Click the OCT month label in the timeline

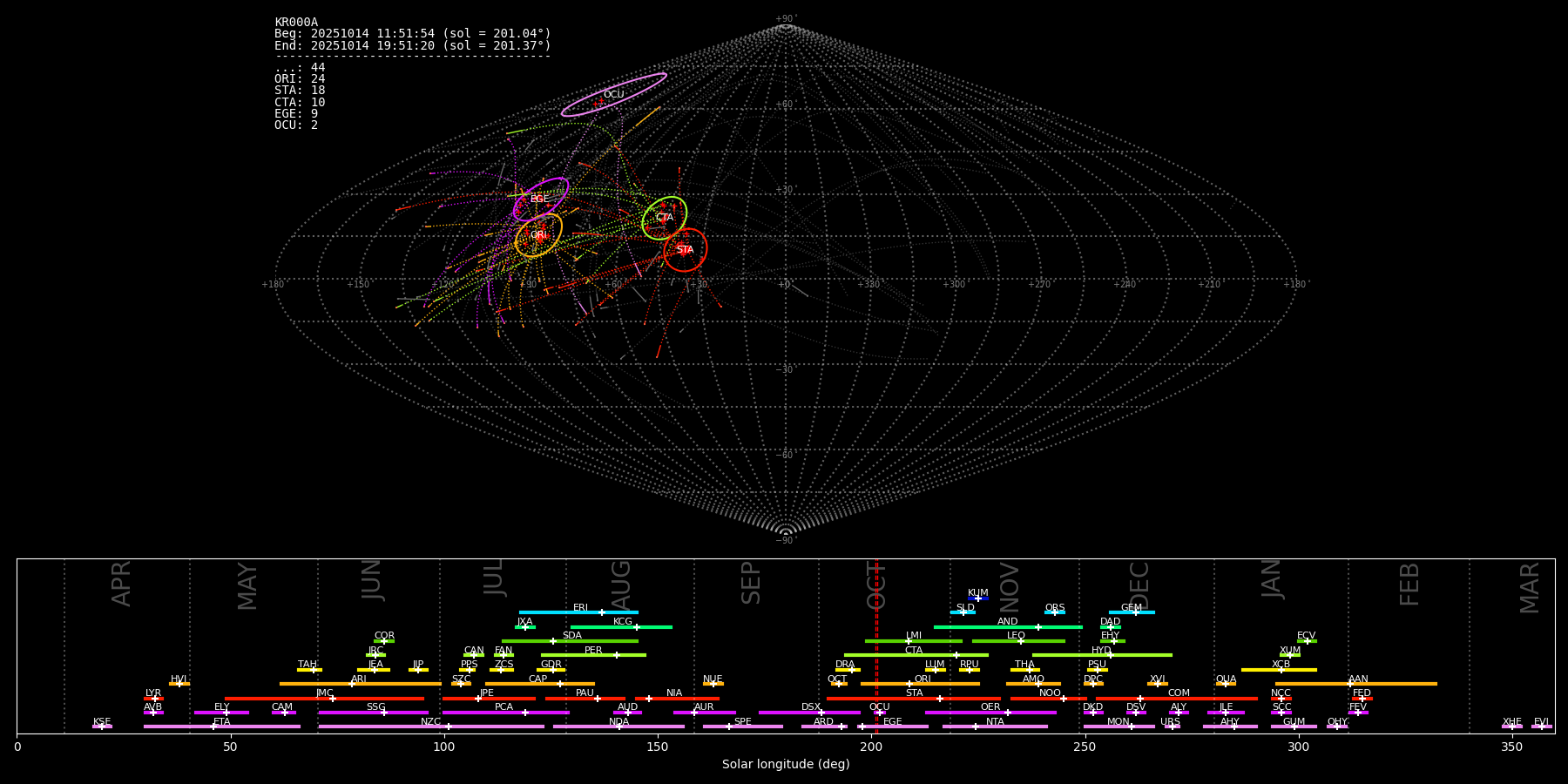876,584
